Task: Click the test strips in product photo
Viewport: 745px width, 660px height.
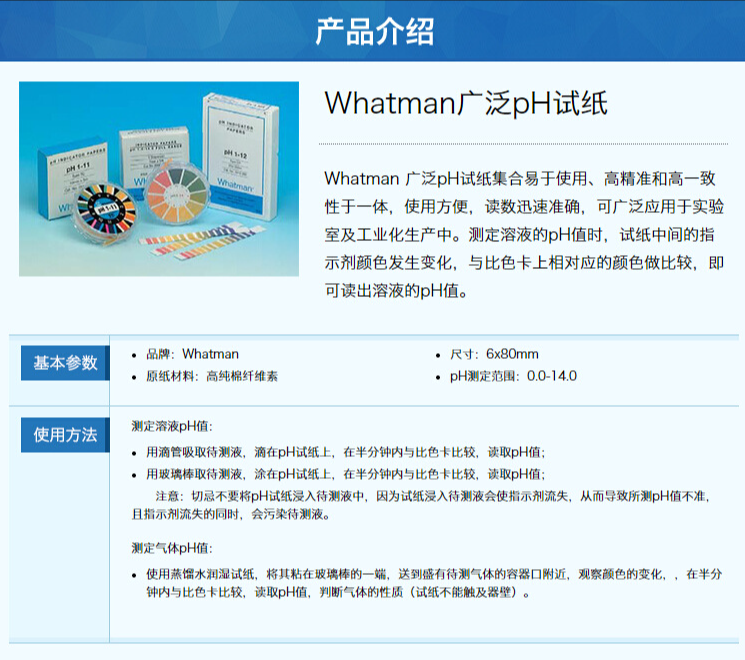Action: 202,241
